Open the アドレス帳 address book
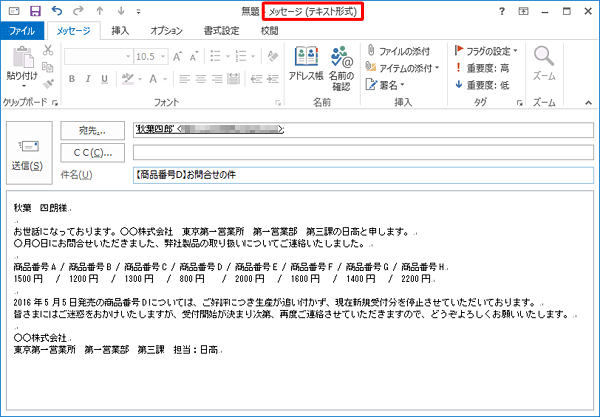Image resolution: width=600 pixels, height=417 pixels. [306, 64]
